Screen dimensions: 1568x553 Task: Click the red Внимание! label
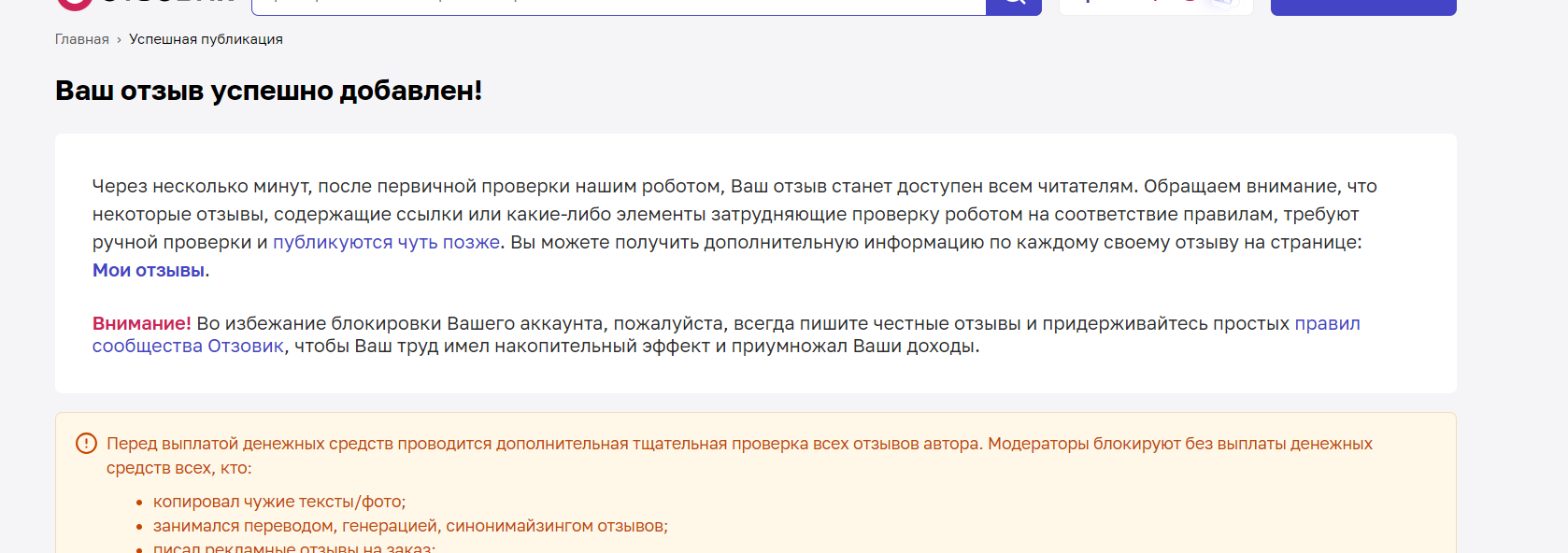point(141,323)
